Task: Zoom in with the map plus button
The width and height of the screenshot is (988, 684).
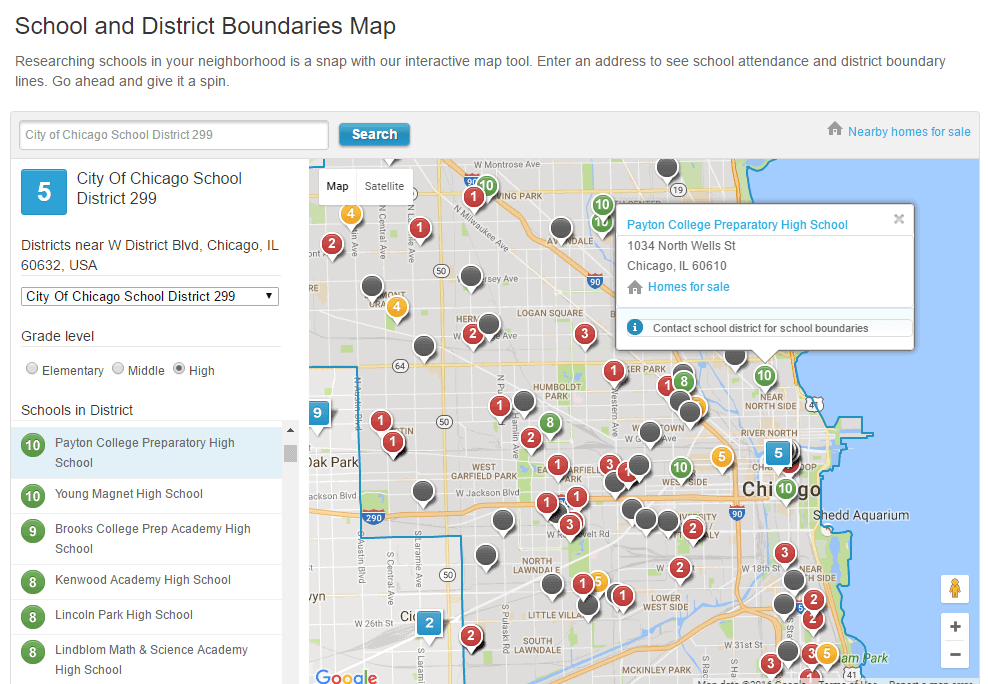Action: click(955, 627)
